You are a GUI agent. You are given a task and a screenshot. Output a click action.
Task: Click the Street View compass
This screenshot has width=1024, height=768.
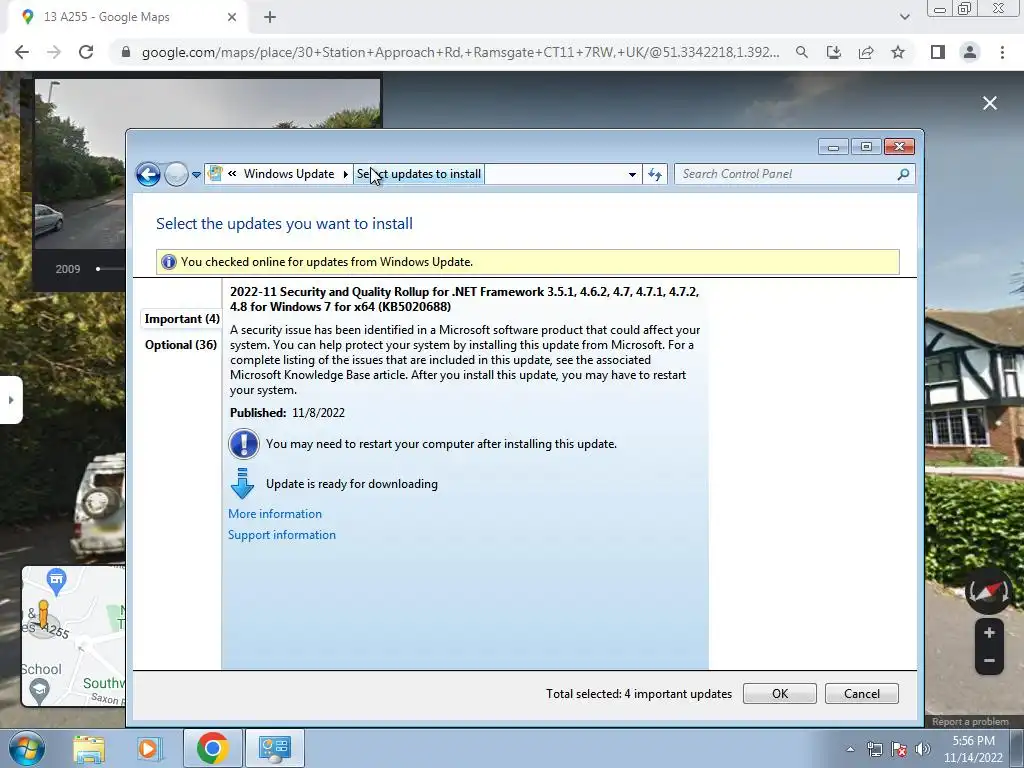[989, 592]
